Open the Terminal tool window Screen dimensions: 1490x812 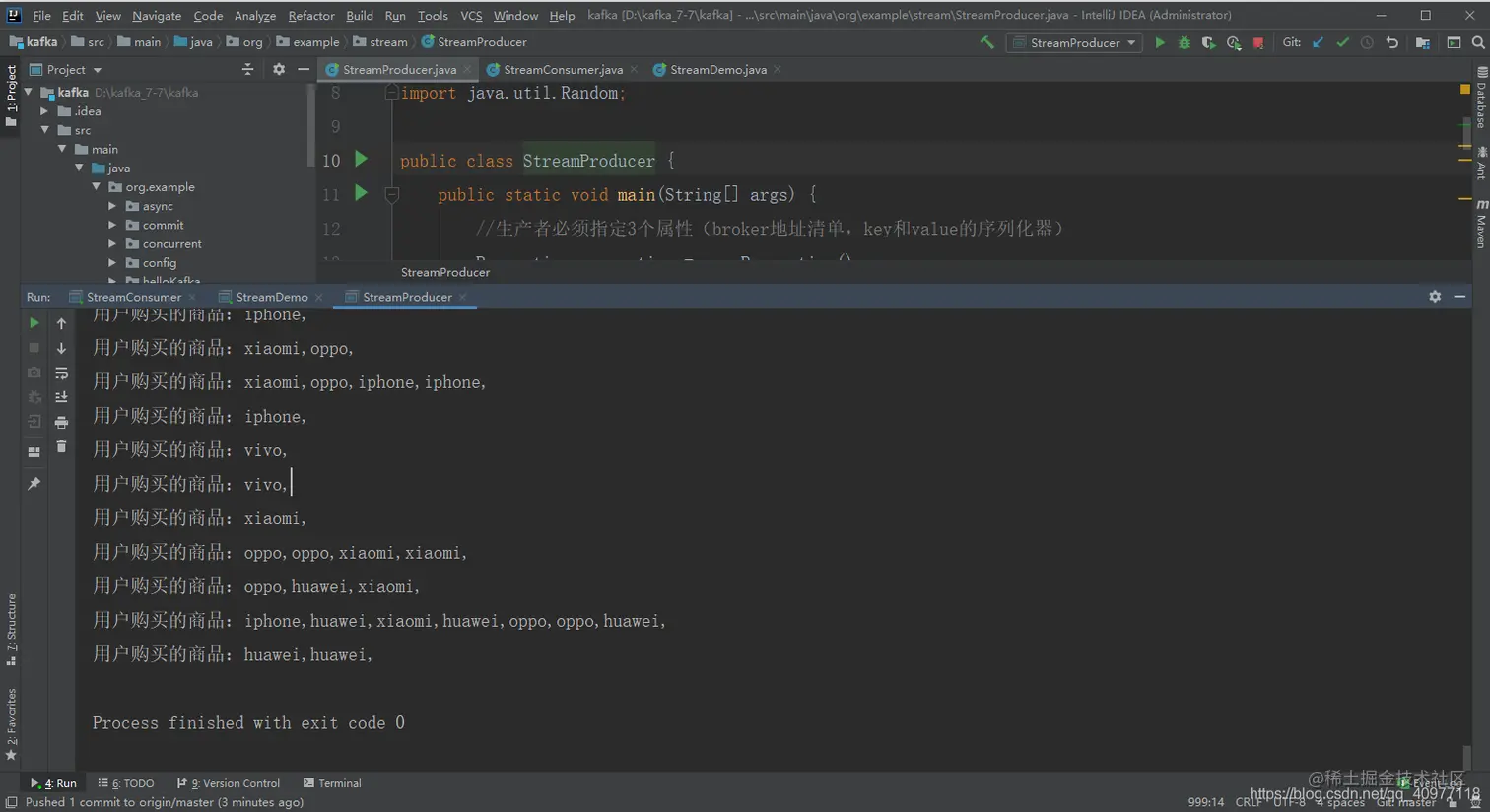tap(332, 783)
